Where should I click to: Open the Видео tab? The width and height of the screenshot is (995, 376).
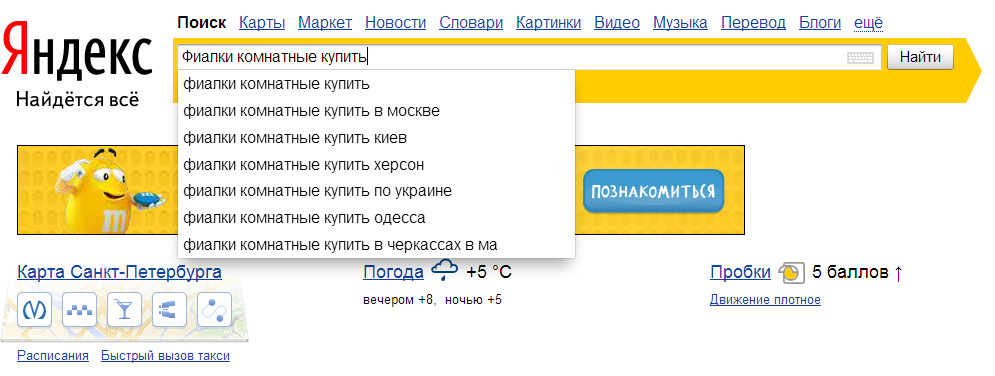617,23
